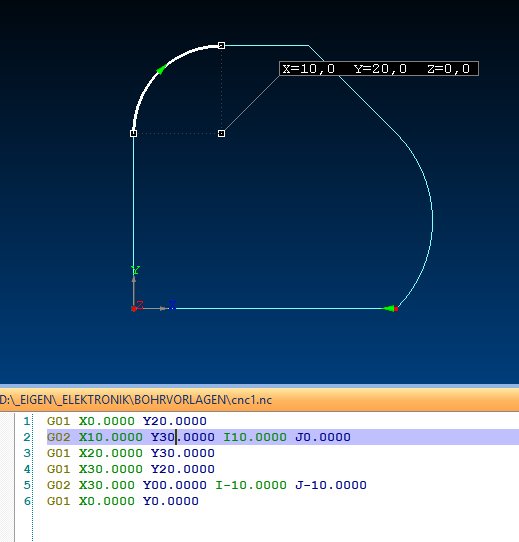519x542 pixels.
Task: Click the red origin point of axes
Action: 134,309
